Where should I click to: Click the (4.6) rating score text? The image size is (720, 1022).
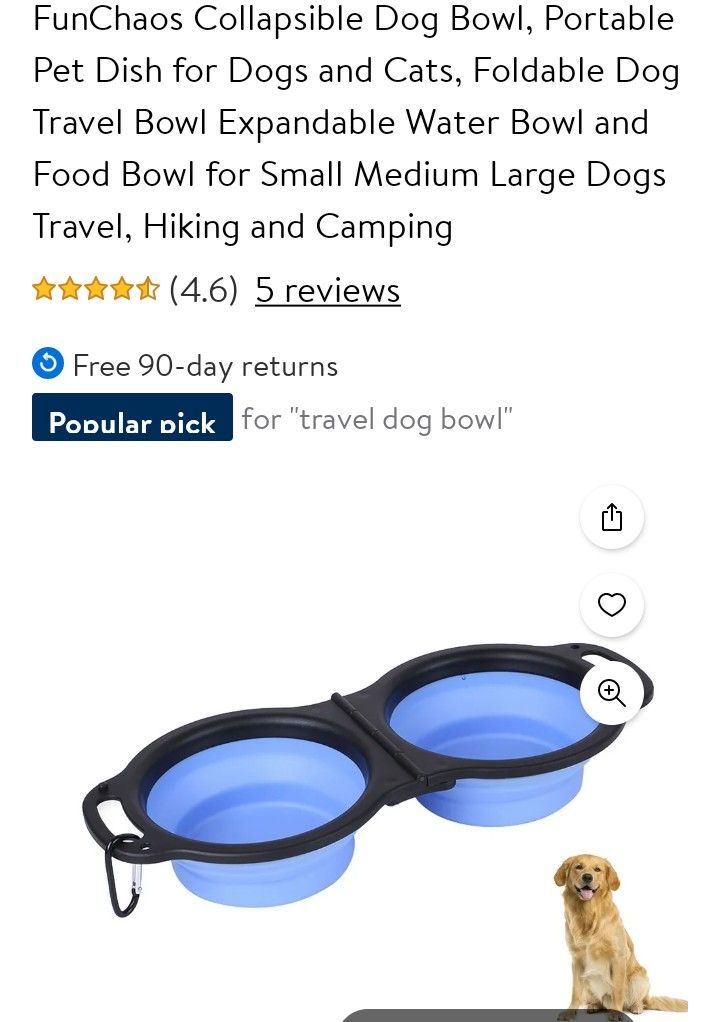click(203, 289)
